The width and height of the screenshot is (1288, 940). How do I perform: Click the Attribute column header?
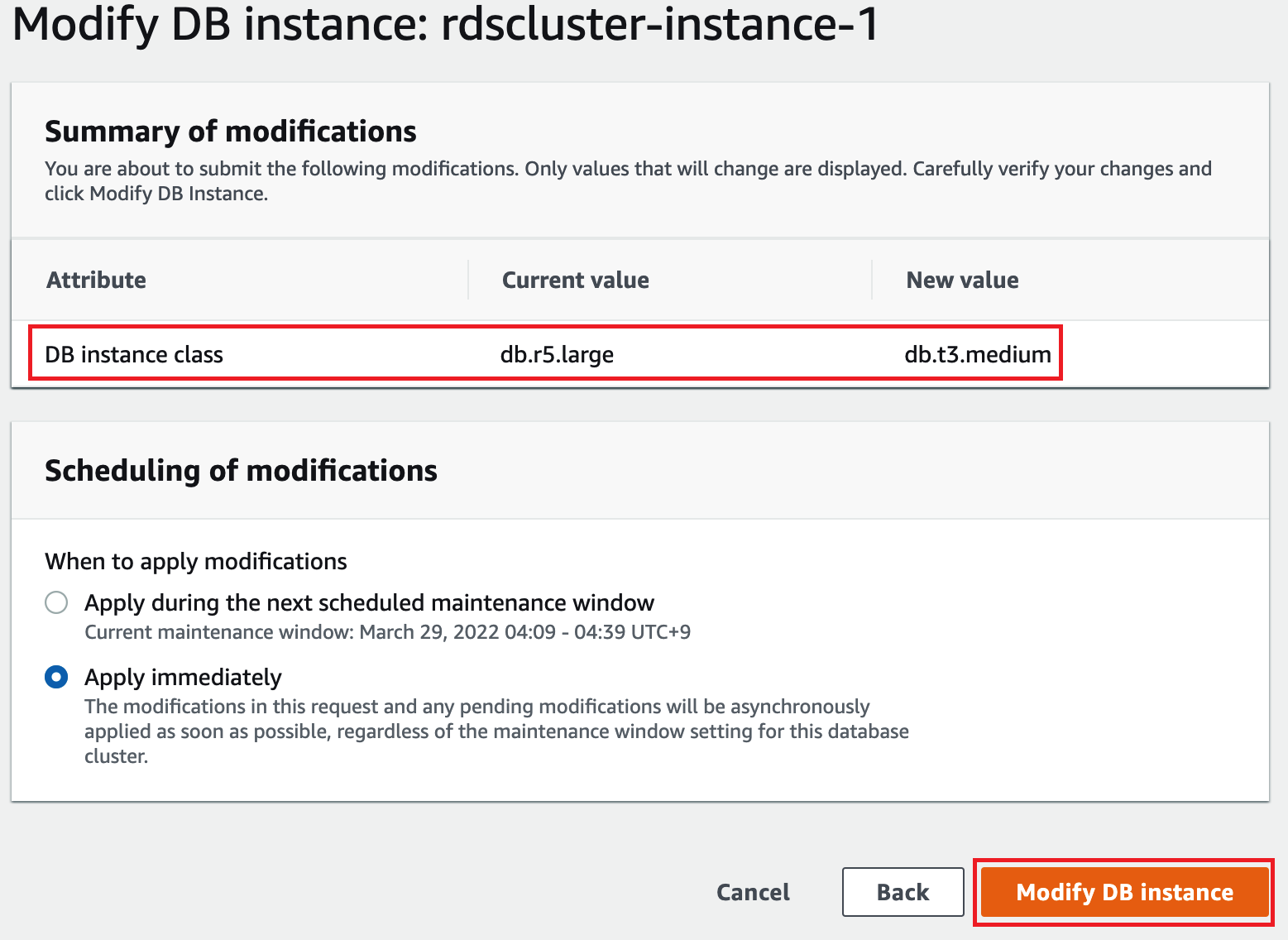pos(96,280)
